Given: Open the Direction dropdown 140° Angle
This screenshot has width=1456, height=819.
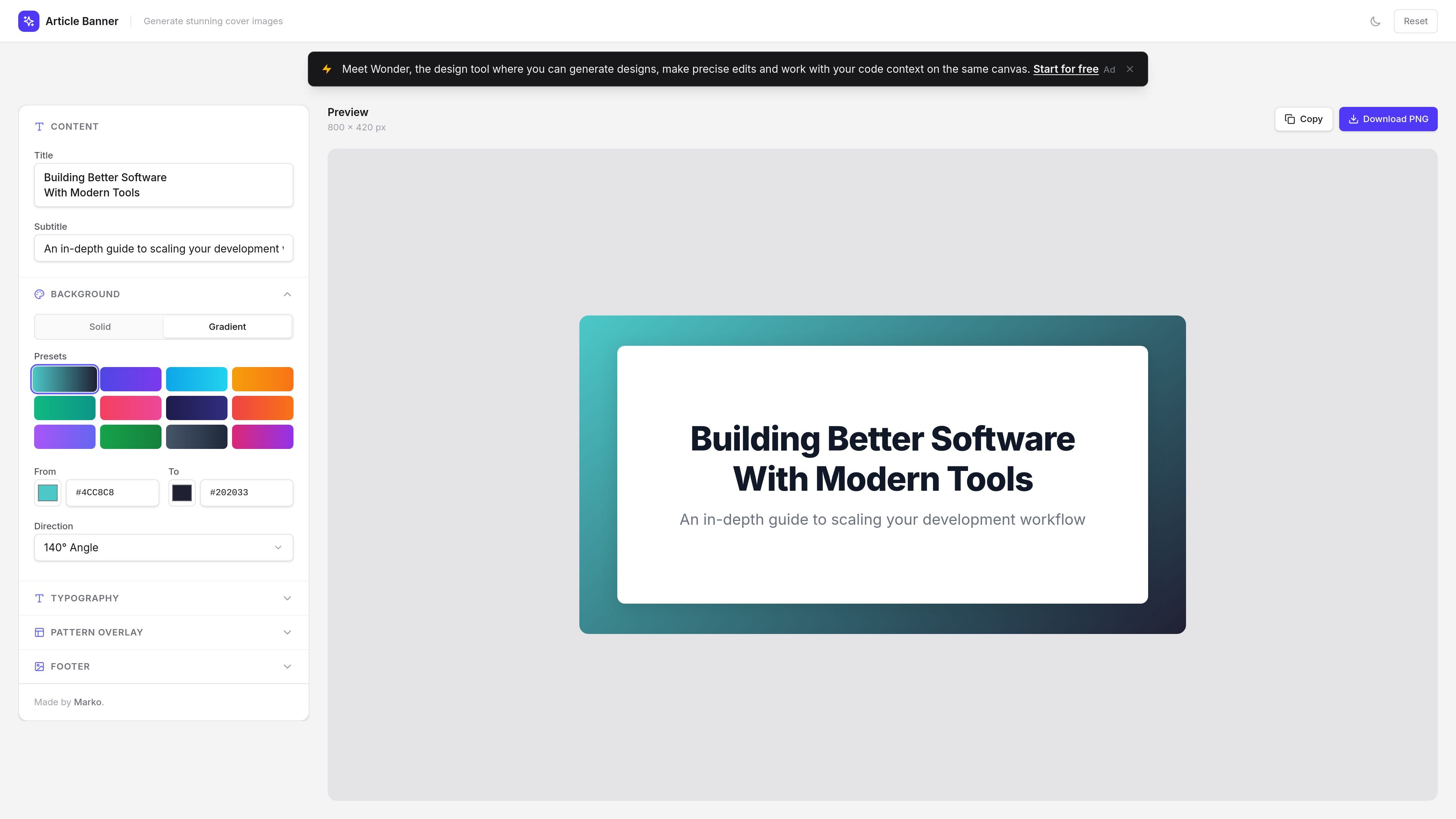Looking at the screenshot, I should [163, 548].
